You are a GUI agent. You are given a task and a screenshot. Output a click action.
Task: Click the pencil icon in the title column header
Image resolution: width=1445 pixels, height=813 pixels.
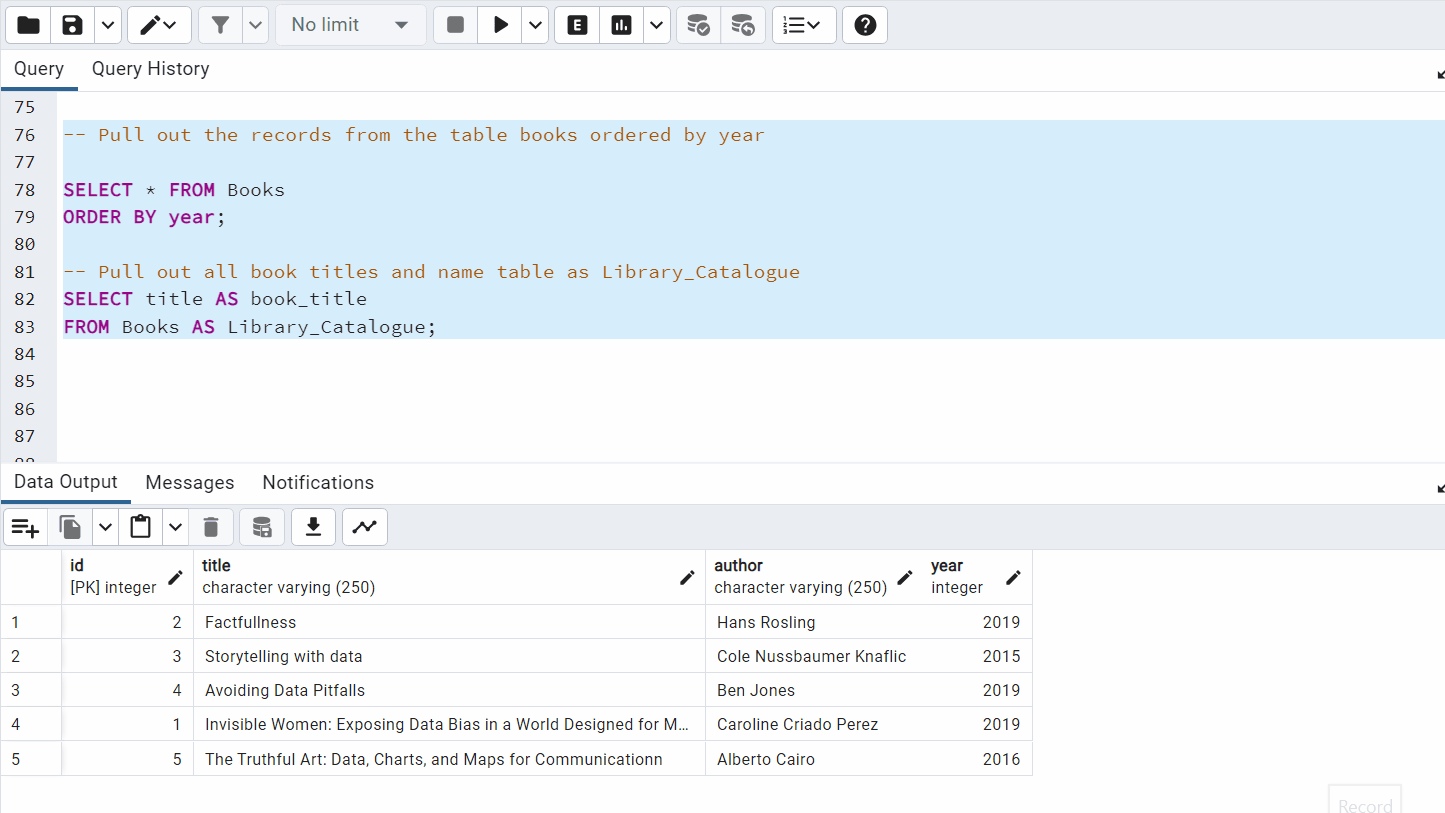pyautogui.click(x=688, y=577)
